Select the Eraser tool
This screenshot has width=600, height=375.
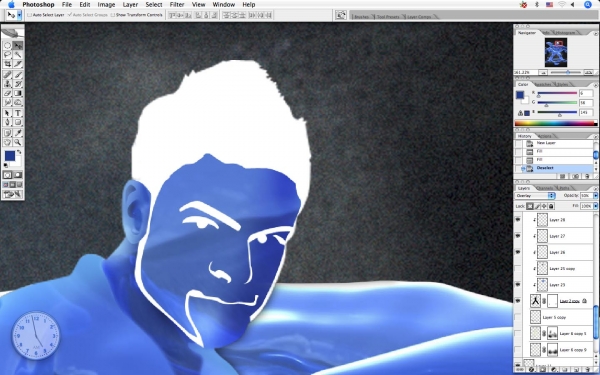(7, 93)
